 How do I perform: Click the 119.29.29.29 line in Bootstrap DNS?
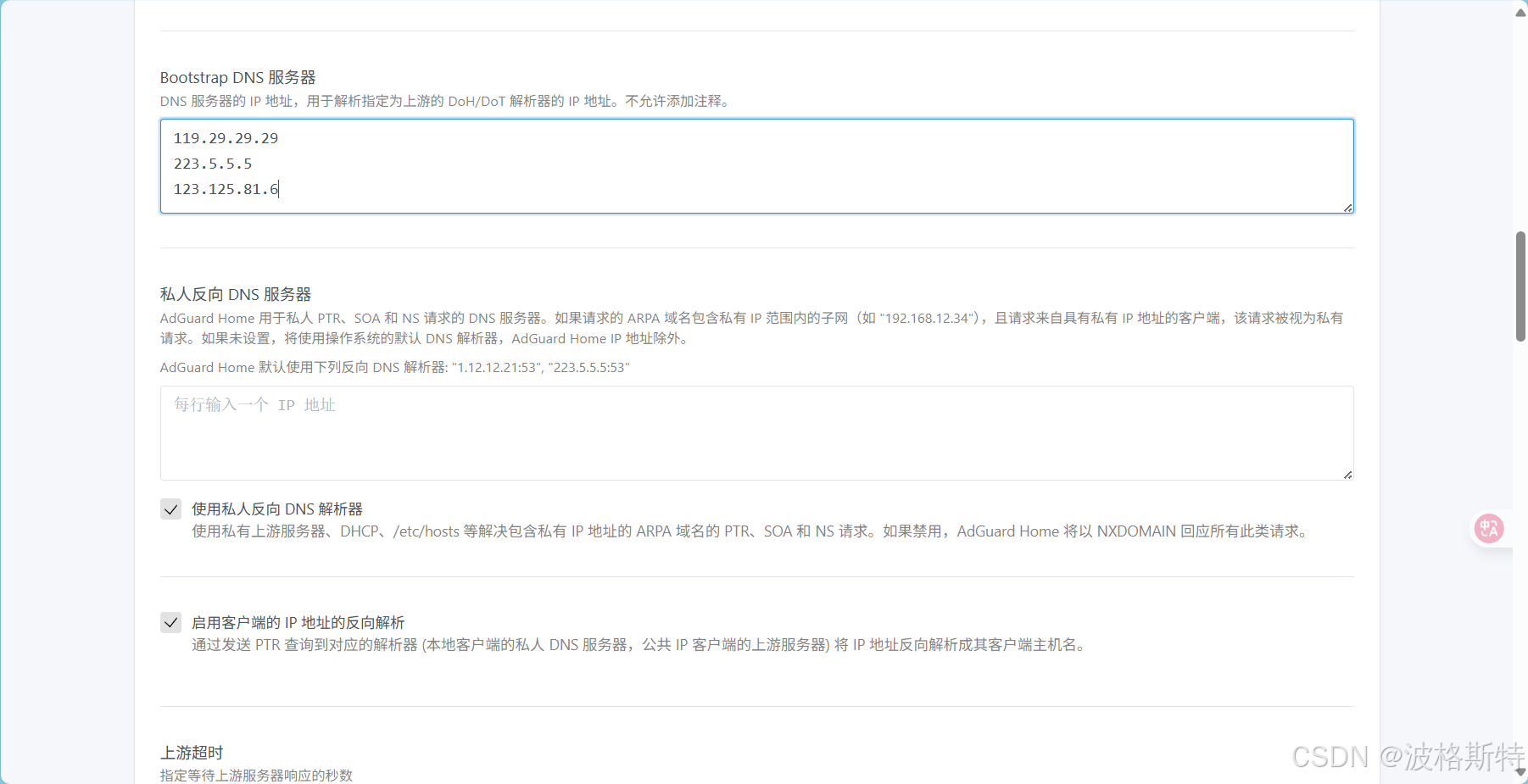click(x=226, y=138)
